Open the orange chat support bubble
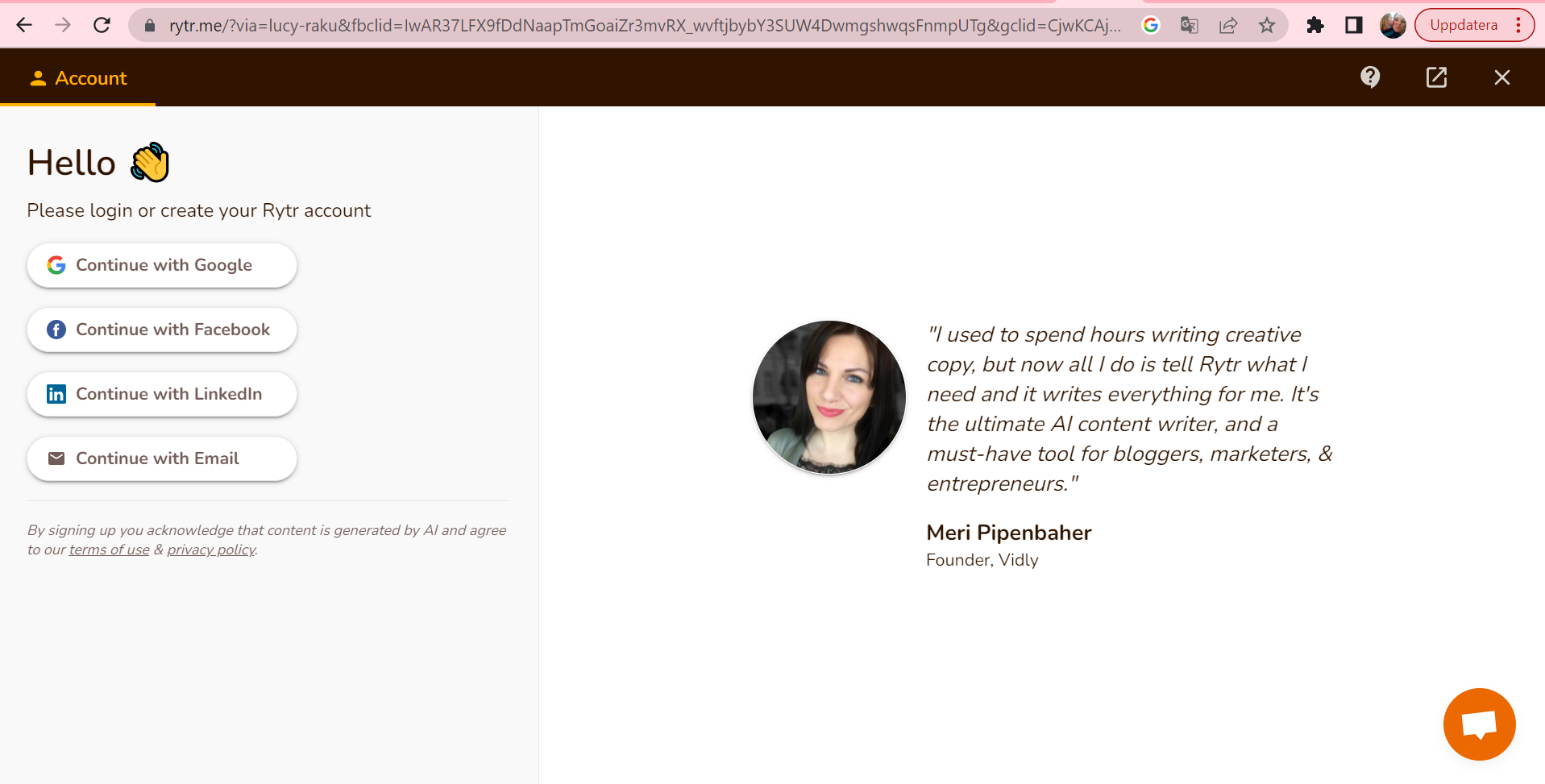Screen dimensions: 1545x784 (x=1479, y=724)
